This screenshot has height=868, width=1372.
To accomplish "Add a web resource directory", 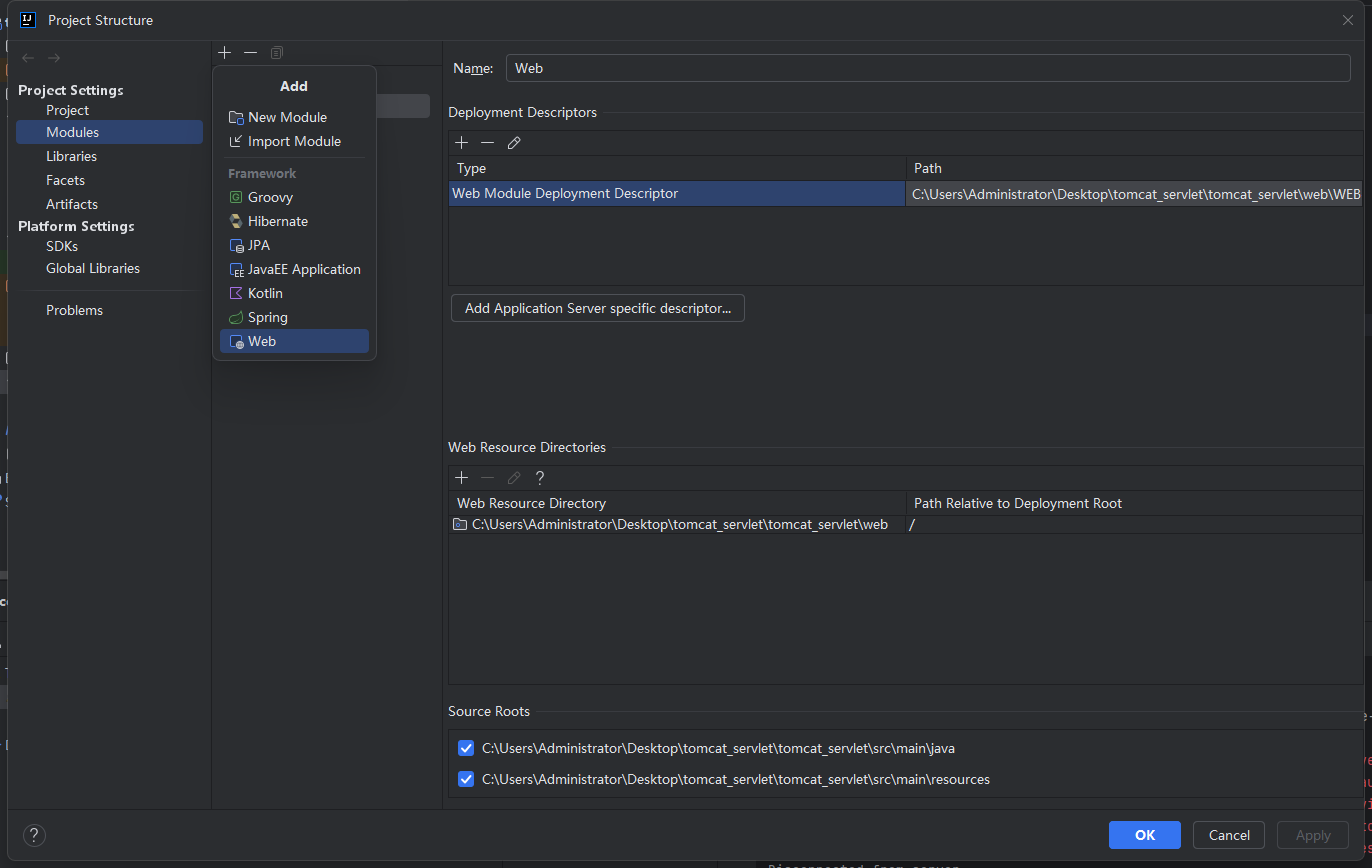I will click(x=462, y=478).
